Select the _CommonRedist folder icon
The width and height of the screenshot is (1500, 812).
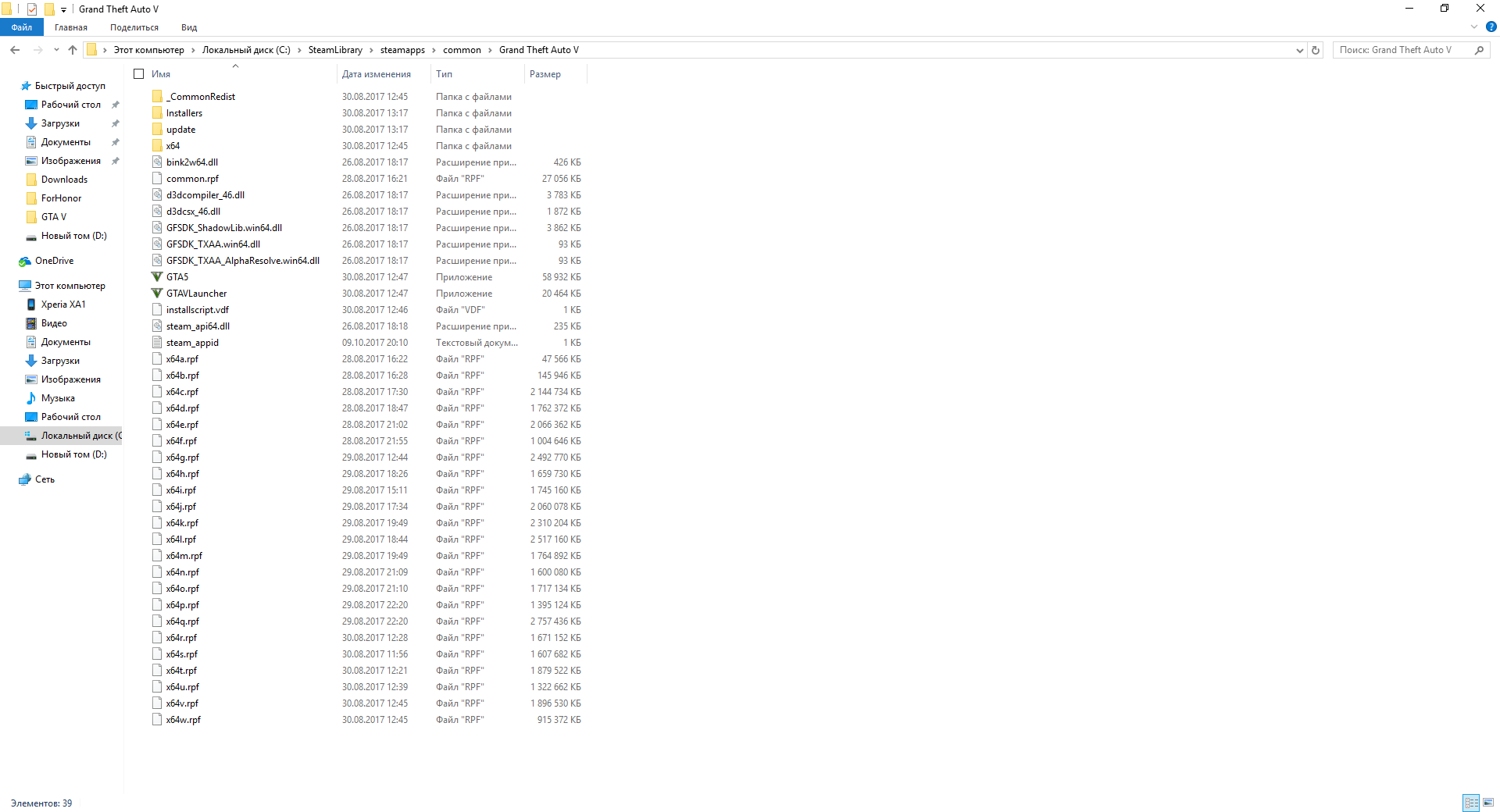pos(157,97)
